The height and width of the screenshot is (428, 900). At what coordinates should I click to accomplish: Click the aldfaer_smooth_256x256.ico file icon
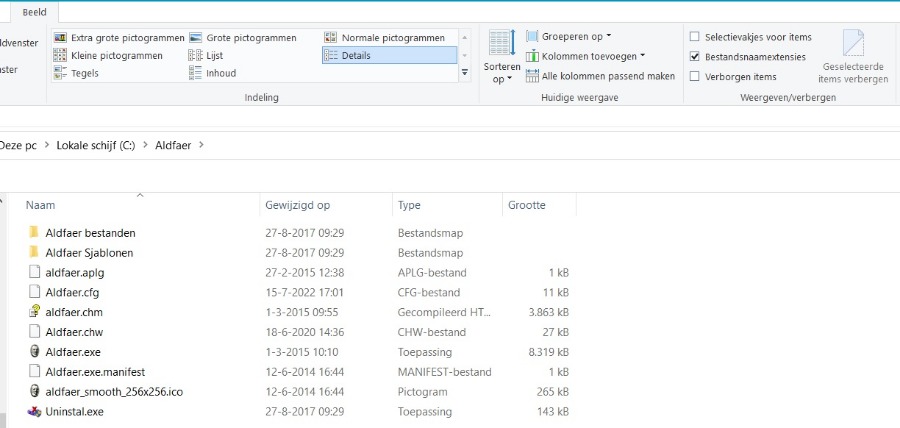[34, 391]
